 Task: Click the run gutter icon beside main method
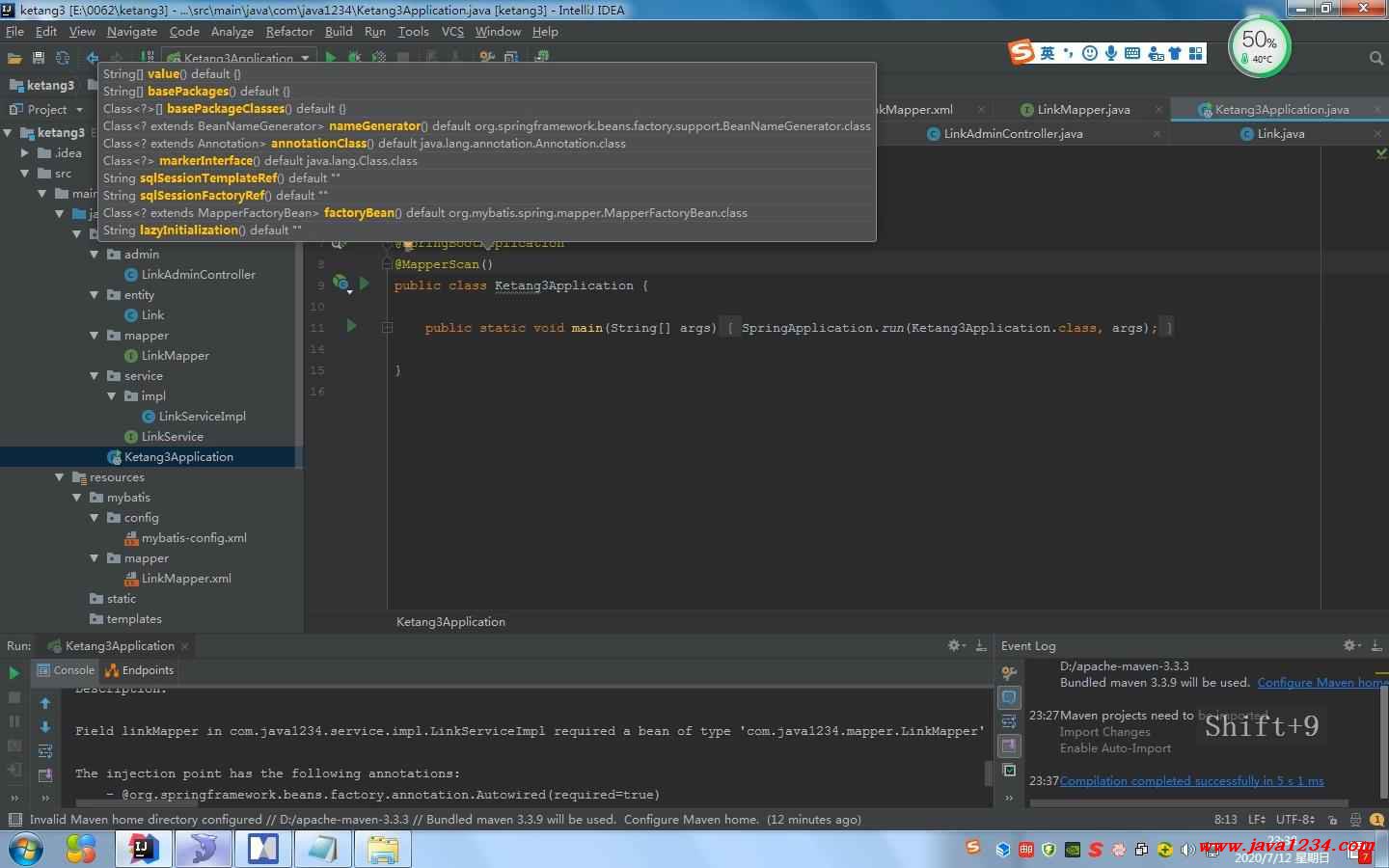click(x=351, y=327)
